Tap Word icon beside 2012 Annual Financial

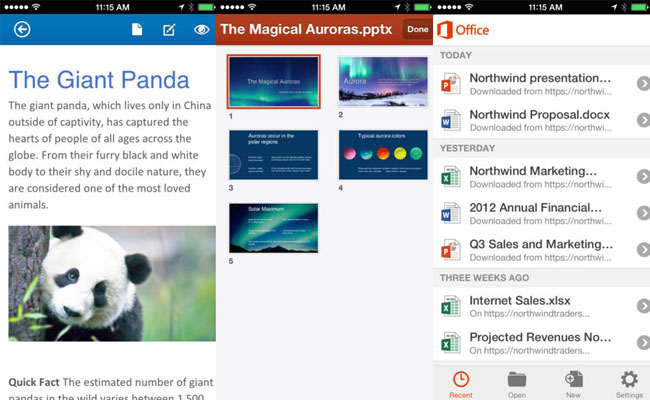pos(451,213)
